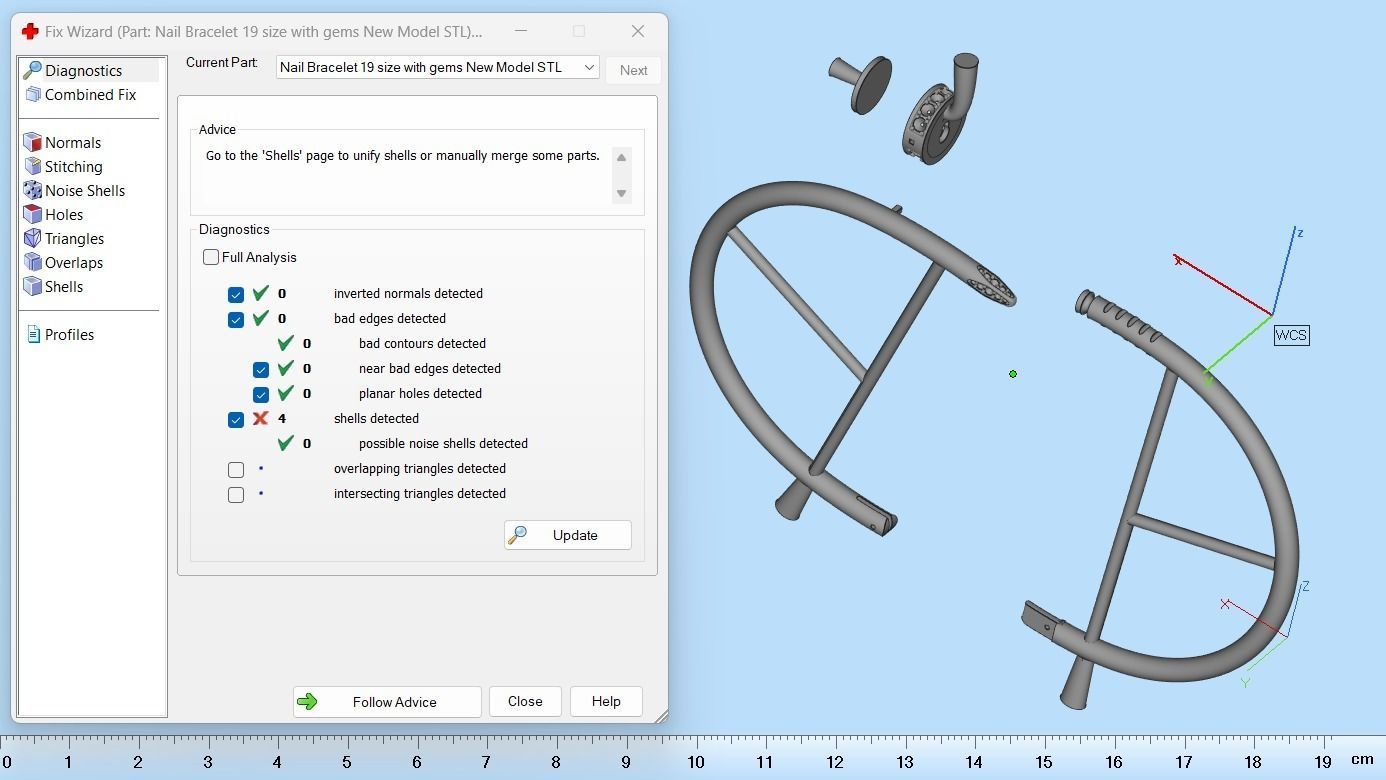Click the red cross Fix Wizard title icon
Image resolution: width=1386 pixels, height=780 pixels.
pos(30,31)
